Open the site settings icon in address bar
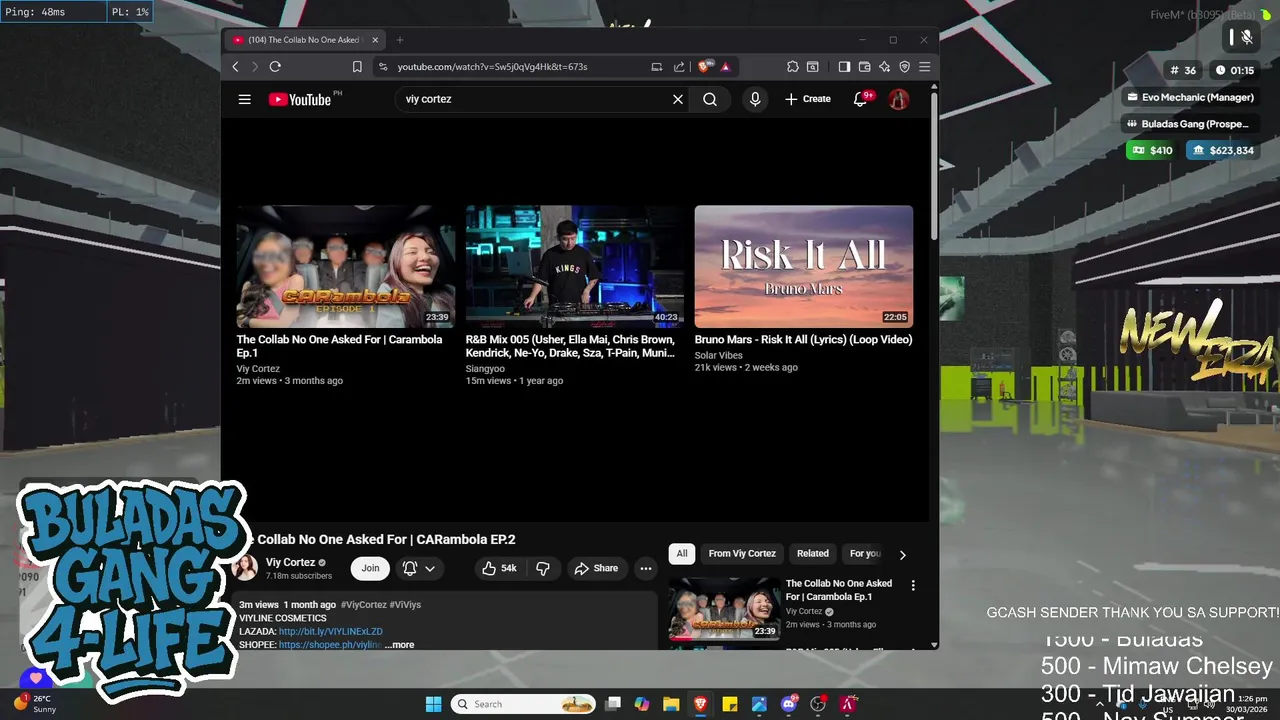1280x720 pixels. pyautogui.click(x=382, y=67)
